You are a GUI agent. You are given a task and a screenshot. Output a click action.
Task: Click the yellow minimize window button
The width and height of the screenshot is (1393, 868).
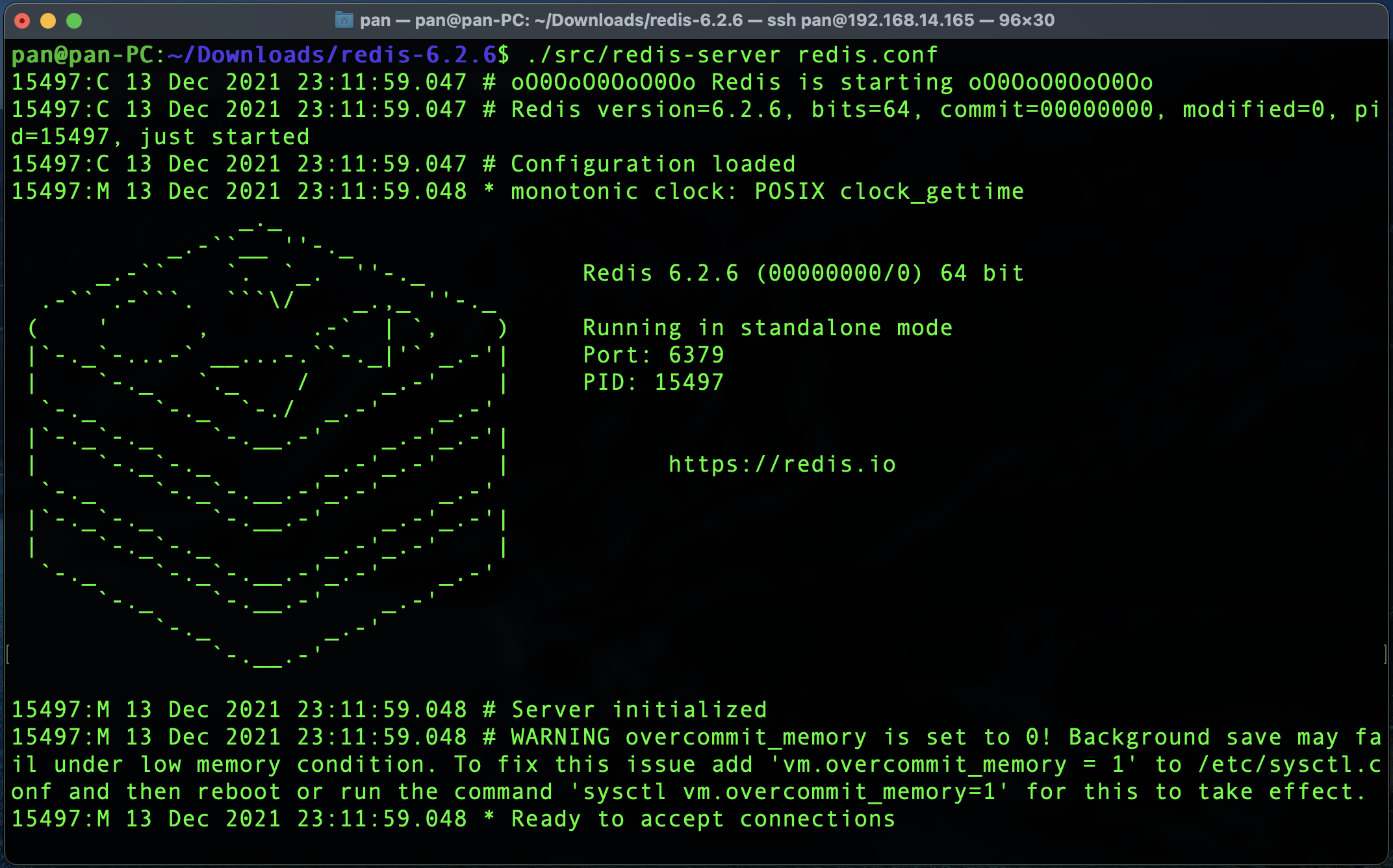coord(48,21)
